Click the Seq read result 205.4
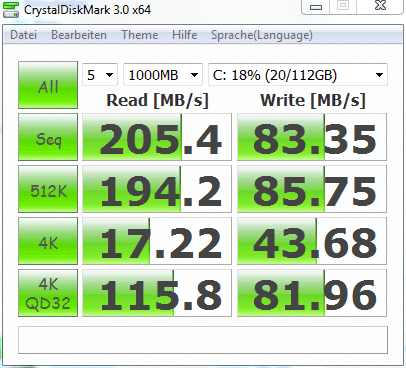 (x=157, y=137)
